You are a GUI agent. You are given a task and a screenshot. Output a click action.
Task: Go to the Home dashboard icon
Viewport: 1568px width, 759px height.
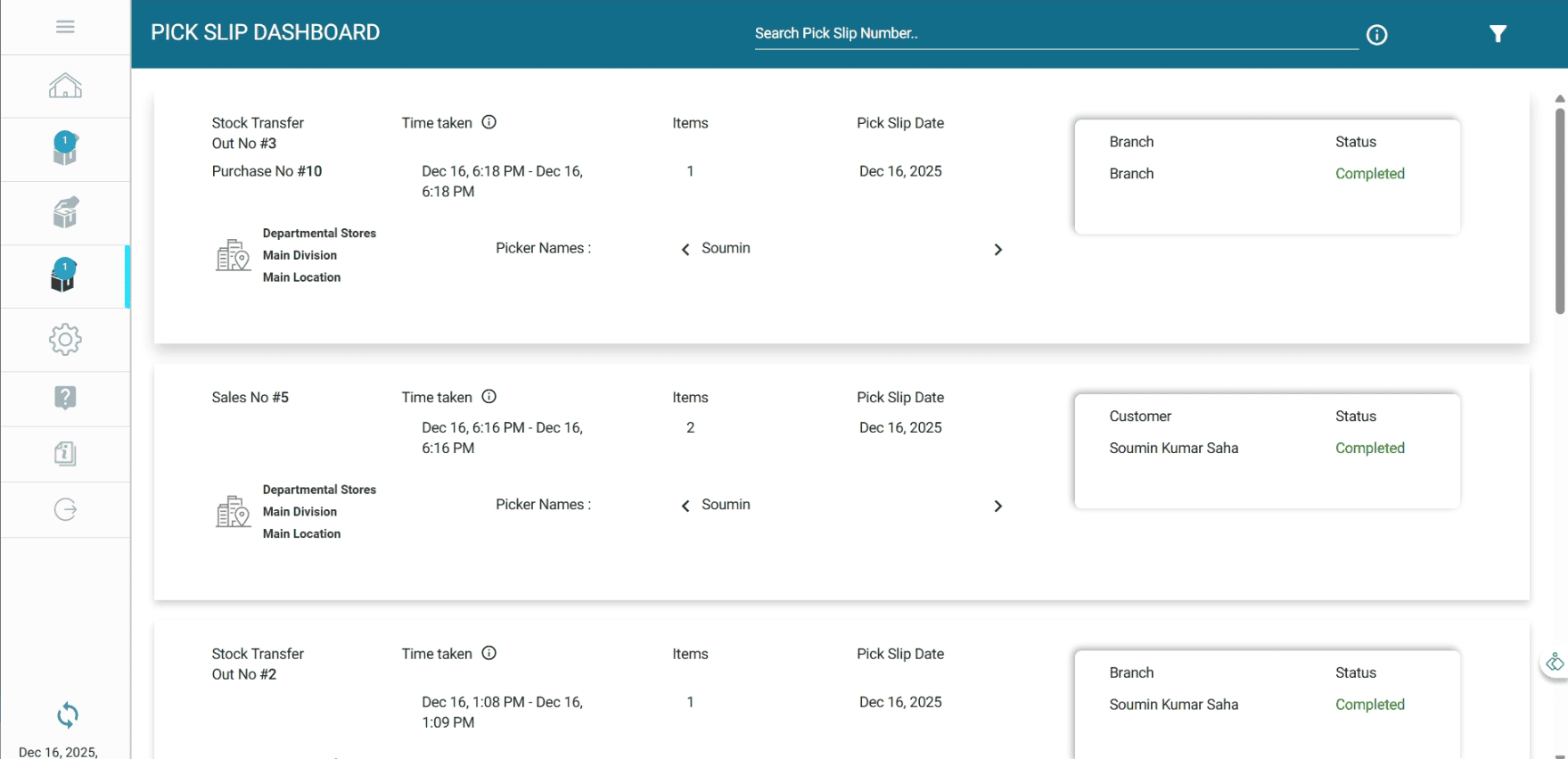pyautogui.click(x=65, y=87)
